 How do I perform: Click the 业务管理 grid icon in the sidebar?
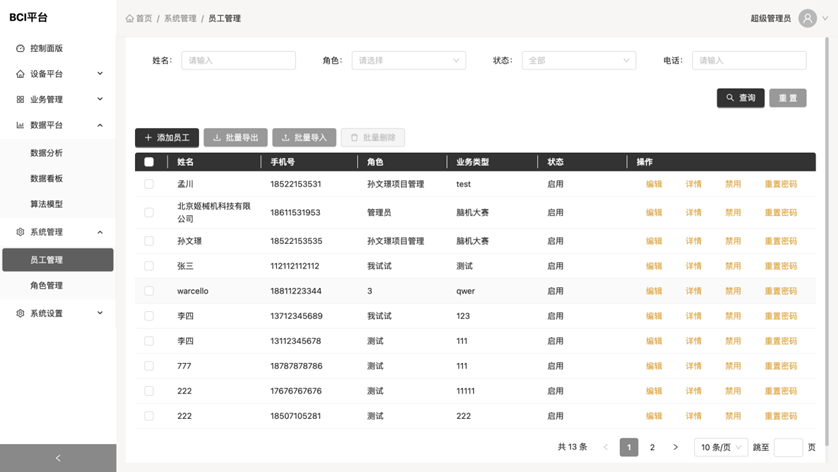coord(20,100)
